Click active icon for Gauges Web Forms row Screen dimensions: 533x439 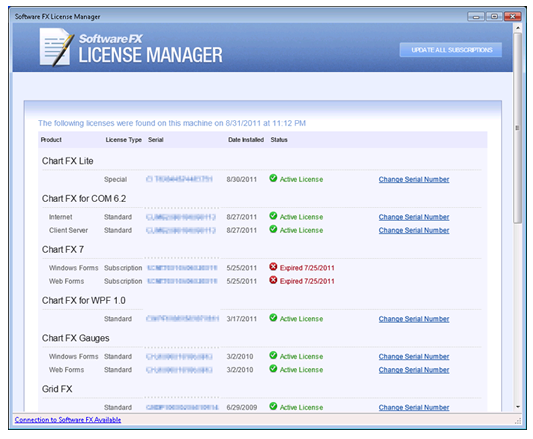(273, 369)
